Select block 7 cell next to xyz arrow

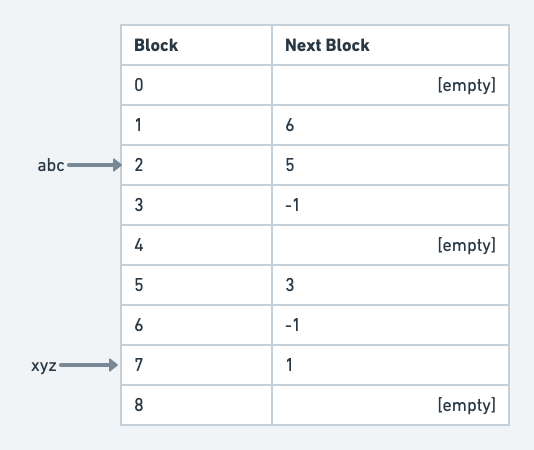pyautogui.click(x=197, y=365)
